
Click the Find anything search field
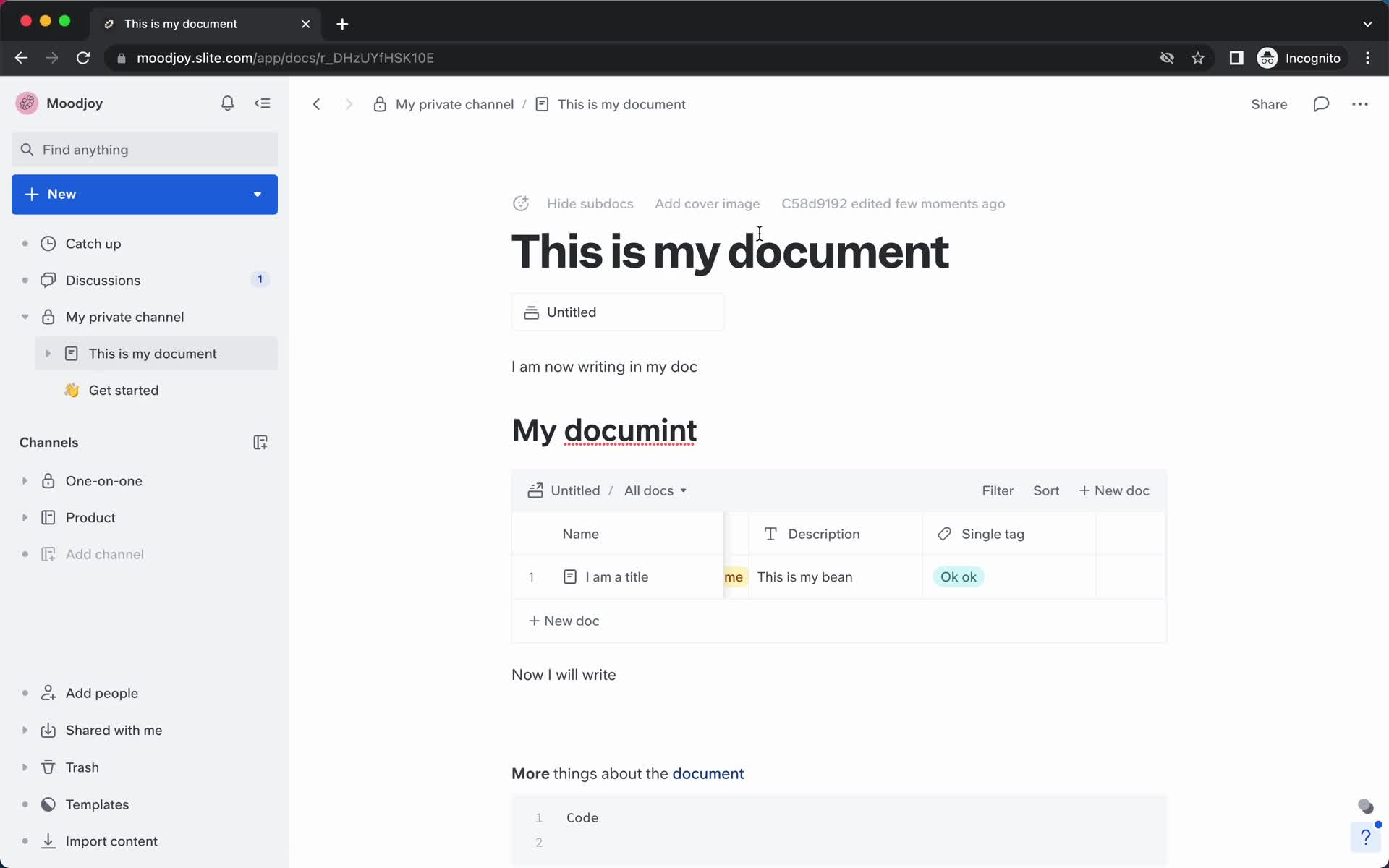143,149
